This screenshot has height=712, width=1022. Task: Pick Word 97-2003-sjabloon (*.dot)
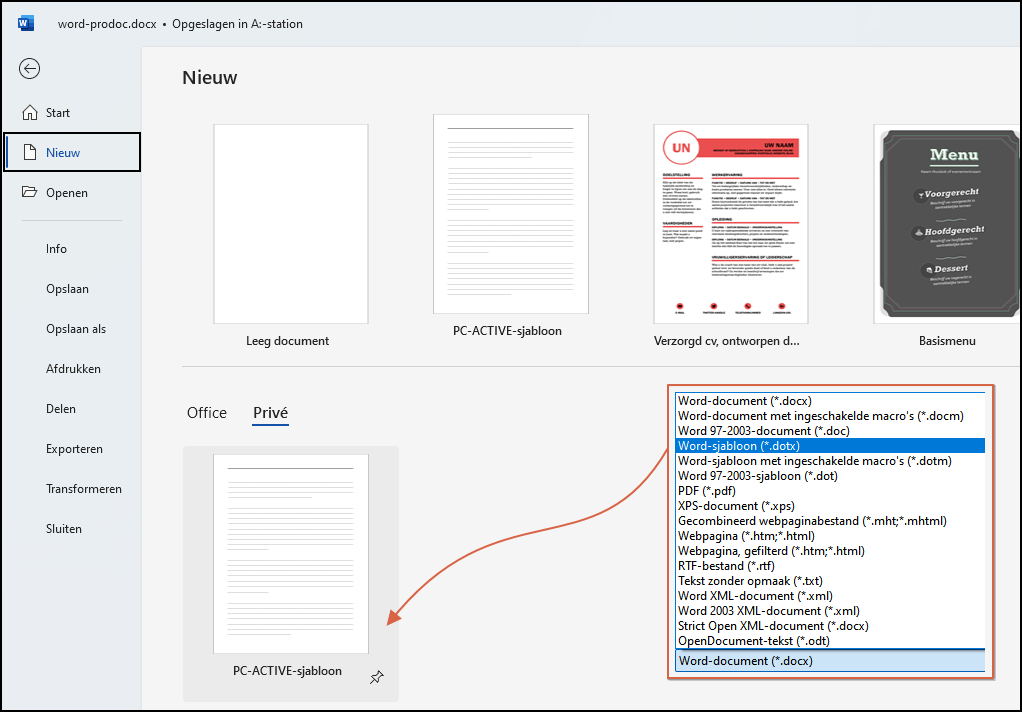pyautogui.click(x=830, y=476)
